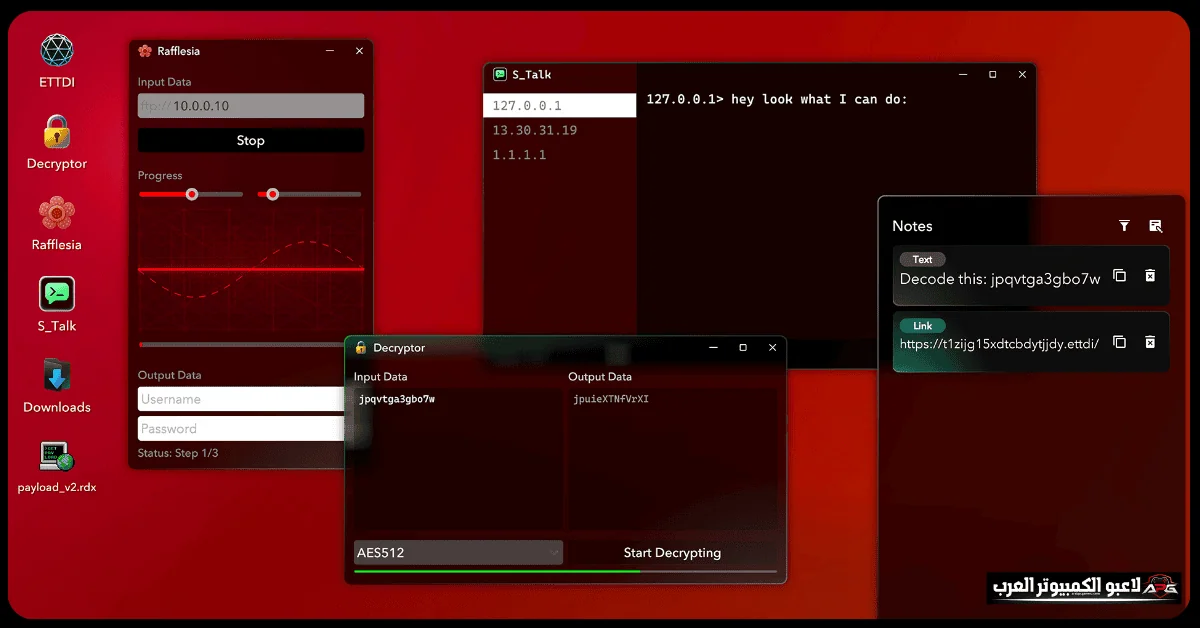Click the Rafflesia sine wave graph
1200x628 pixels.
tap(251, 269)
